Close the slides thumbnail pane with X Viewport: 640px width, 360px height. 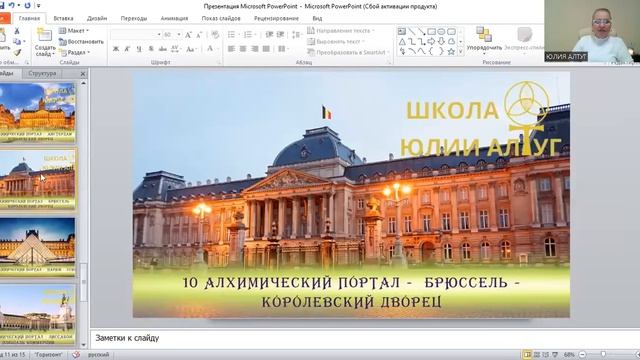tap(83, 74)
